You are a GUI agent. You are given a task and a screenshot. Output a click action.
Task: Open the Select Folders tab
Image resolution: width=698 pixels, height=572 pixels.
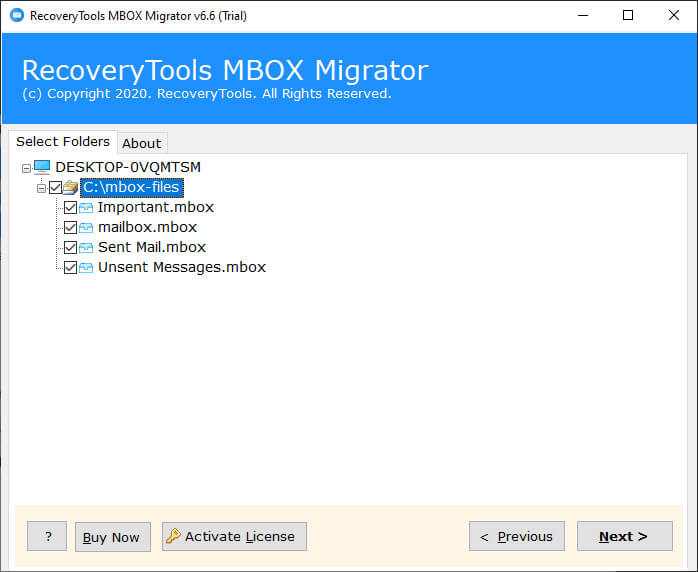(63, 142)
